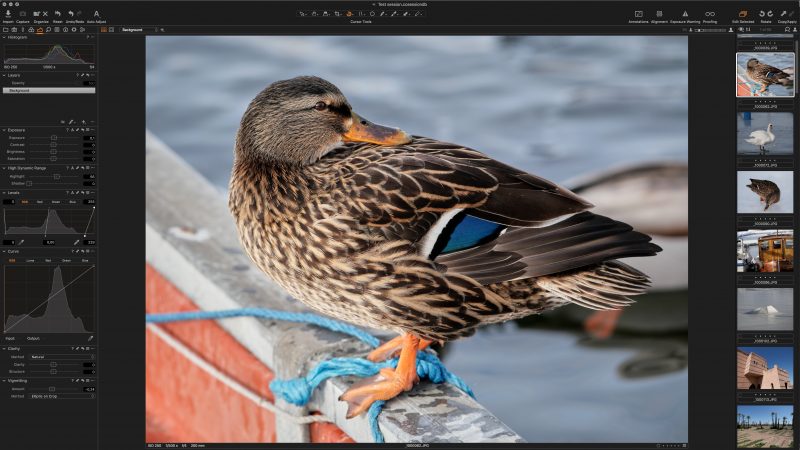Viewport: 800px width, 450px height.
Task: Click the Vignetting Amount slider handle
Action: coord(52,389)
